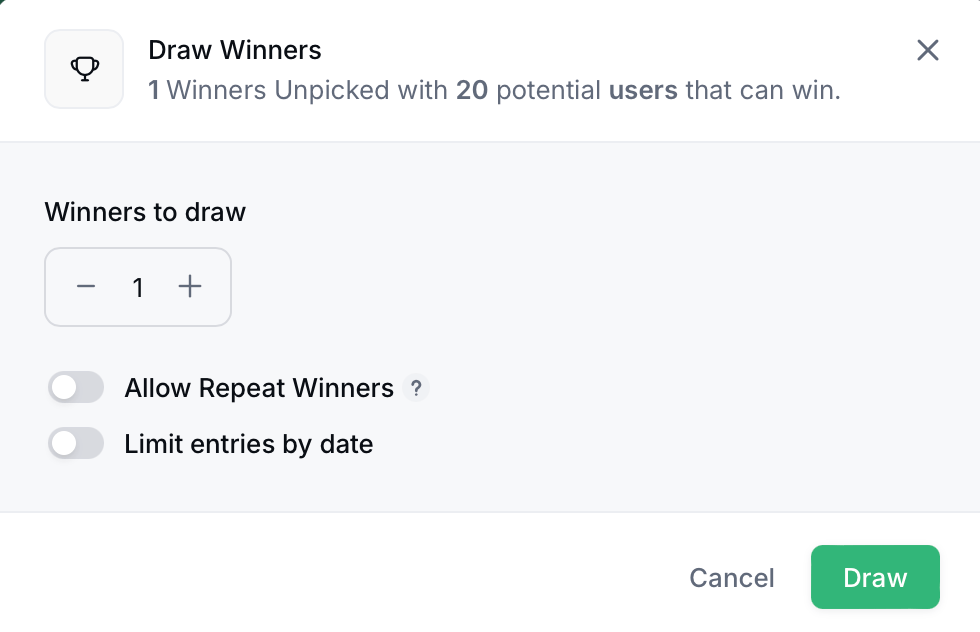Increase Winners to draw with plus control

[x=189, y=287]
